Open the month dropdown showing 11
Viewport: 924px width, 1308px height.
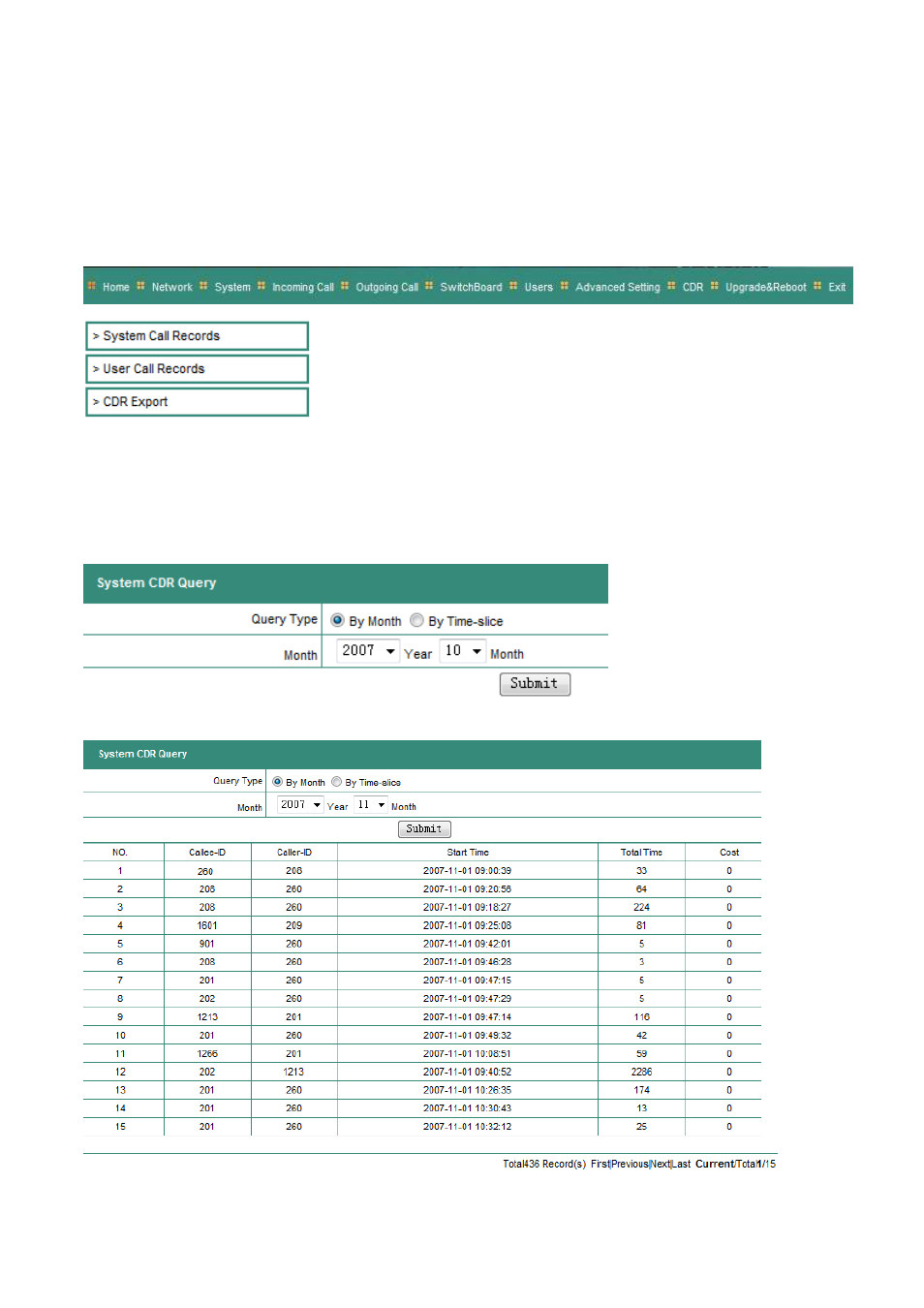[371, 805]
